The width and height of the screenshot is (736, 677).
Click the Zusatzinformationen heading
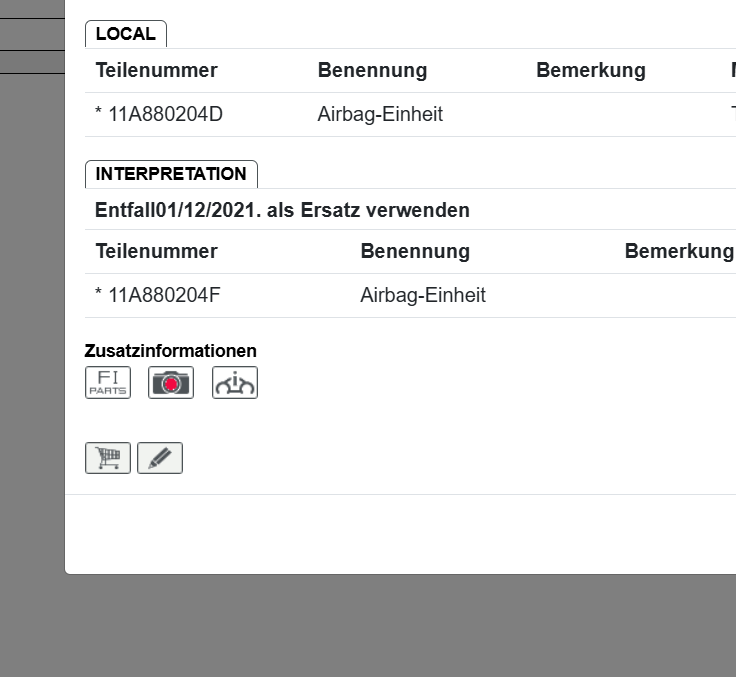171,351
